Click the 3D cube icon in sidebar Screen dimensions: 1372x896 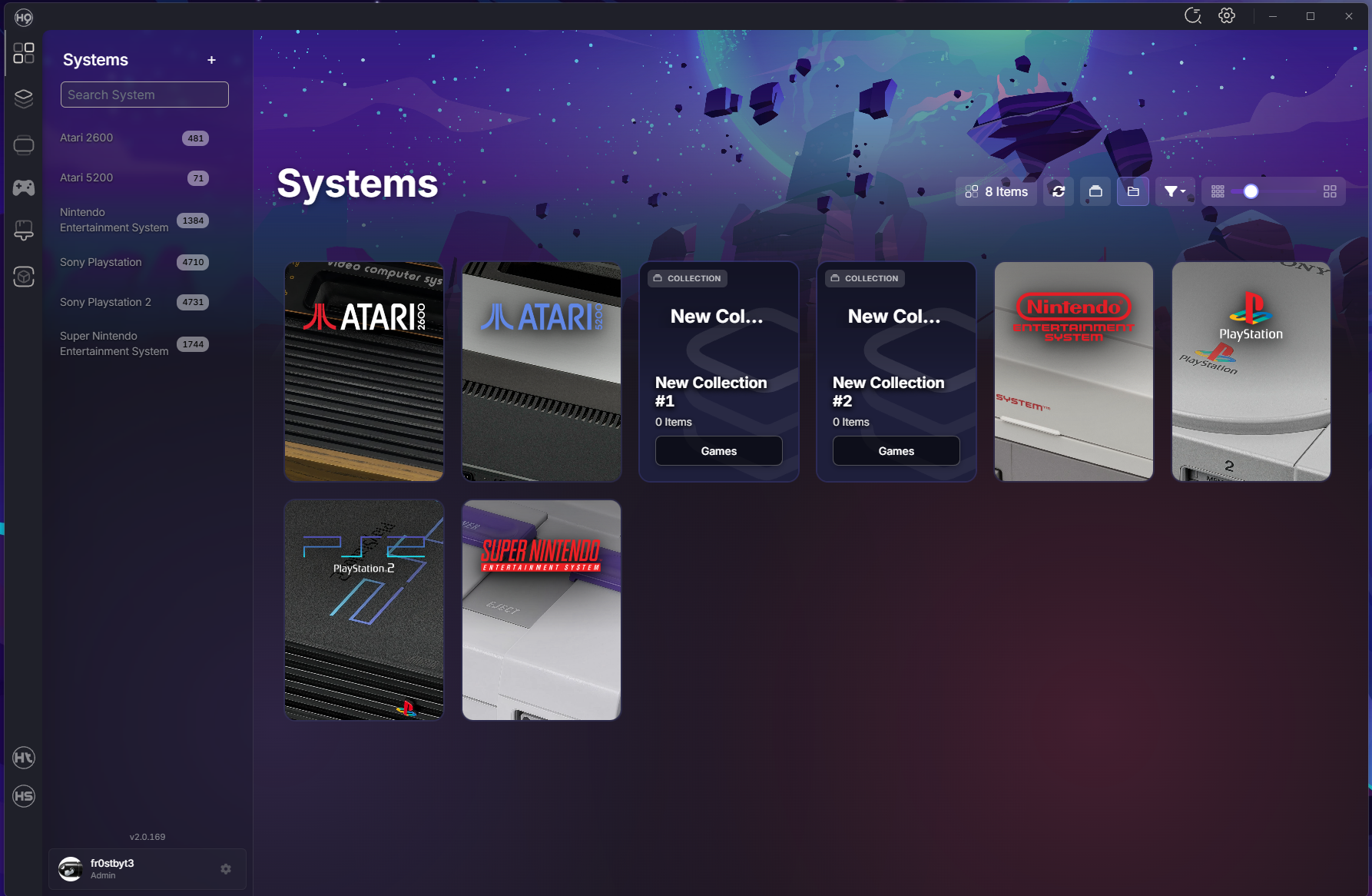pos(24,277)
